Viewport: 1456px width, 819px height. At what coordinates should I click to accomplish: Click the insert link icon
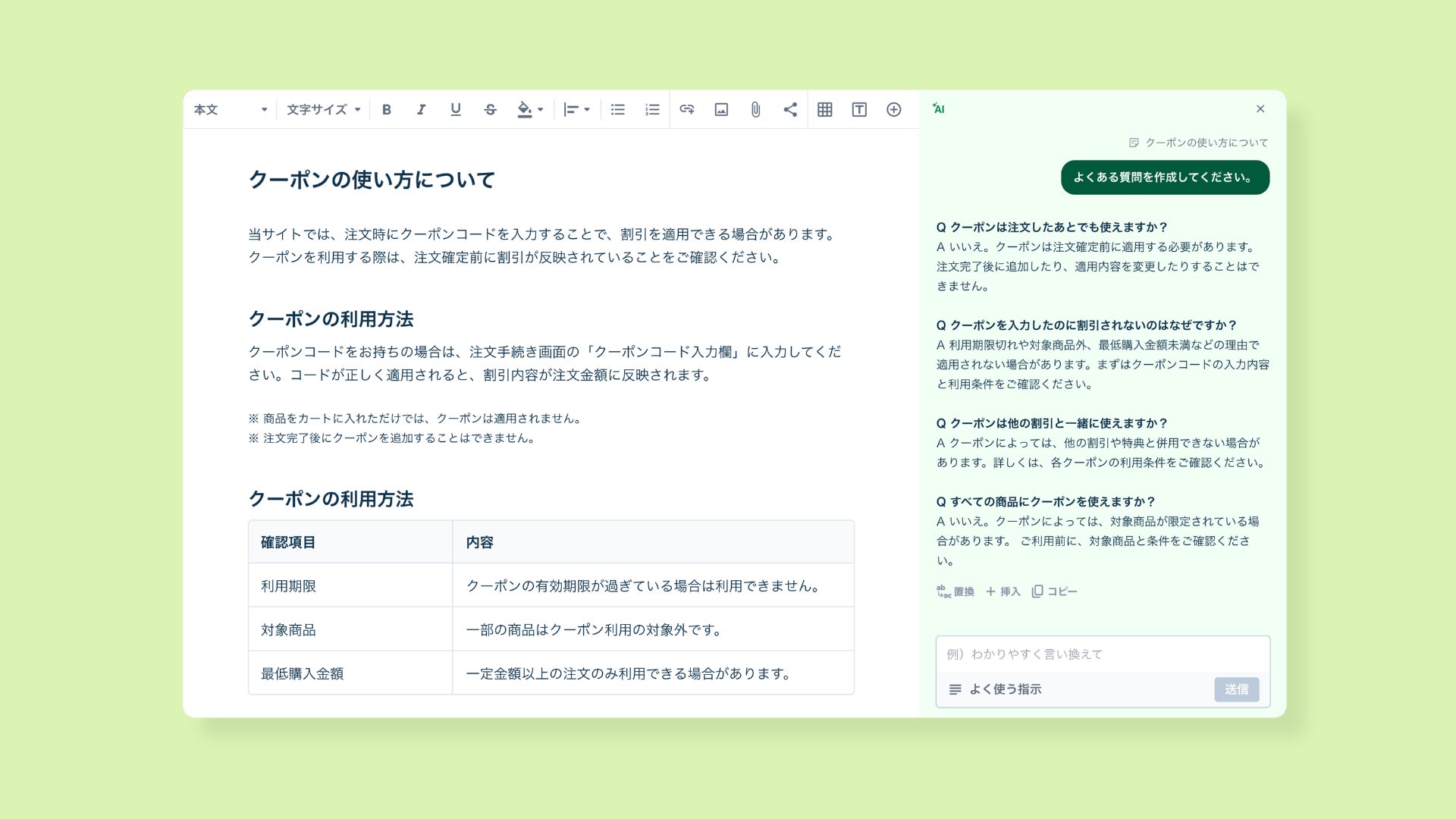(x=686, y=109)
